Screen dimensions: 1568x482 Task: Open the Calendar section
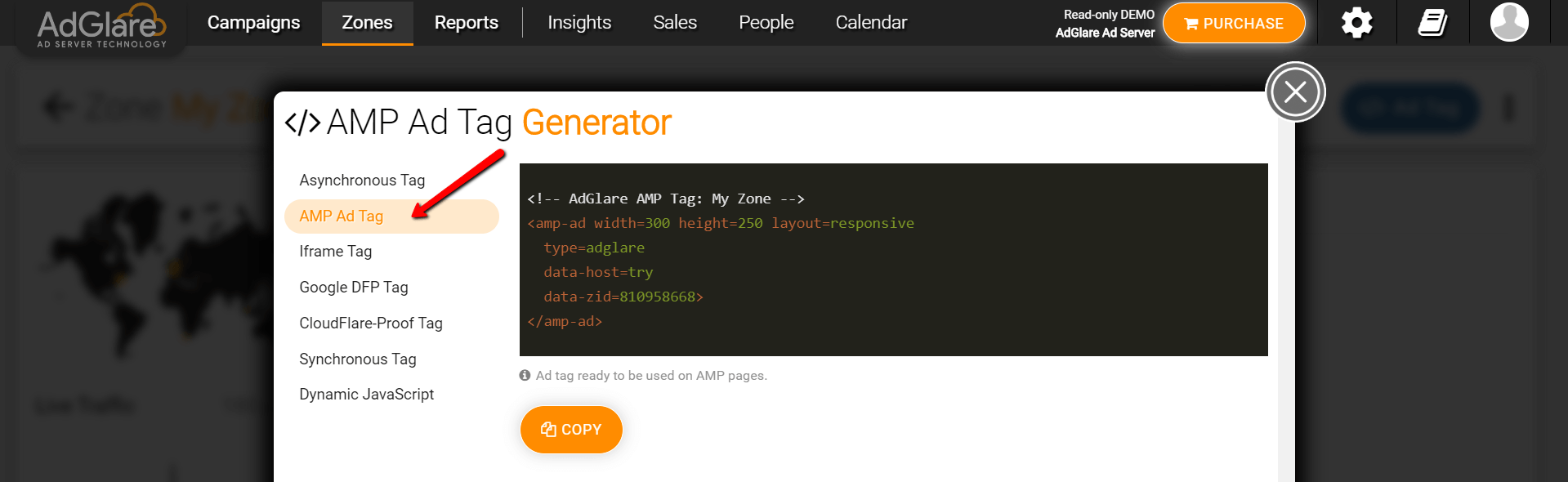[871, 23]
